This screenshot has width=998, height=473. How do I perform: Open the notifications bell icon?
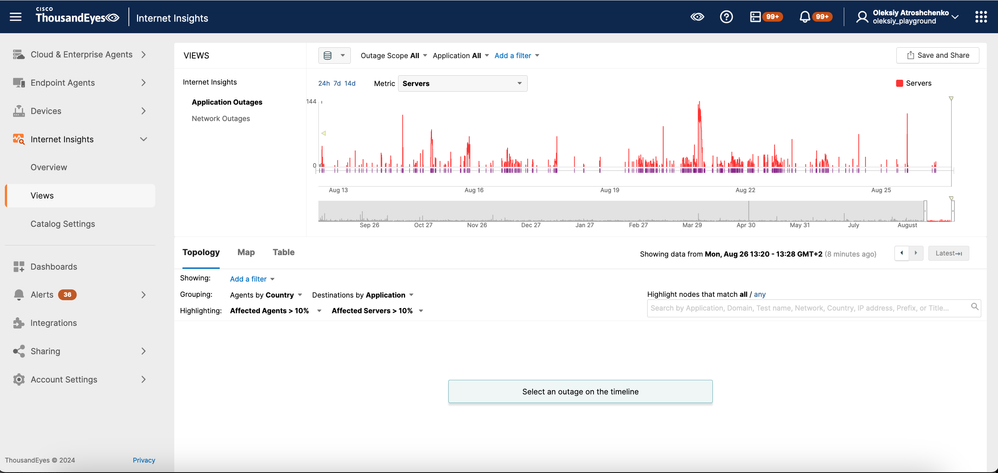[805, 17]
